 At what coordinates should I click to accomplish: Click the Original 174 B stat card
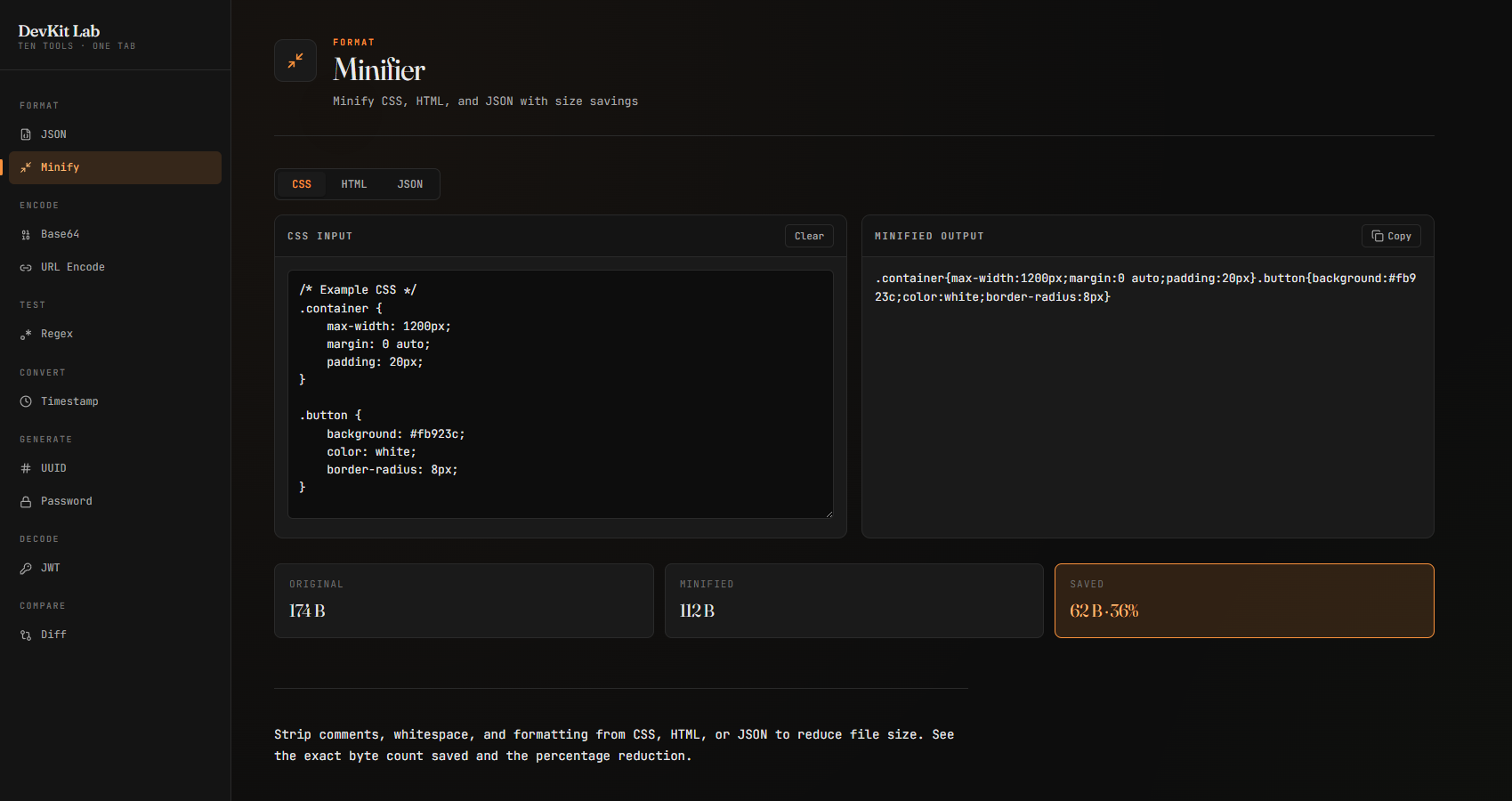tap(464, 601)
